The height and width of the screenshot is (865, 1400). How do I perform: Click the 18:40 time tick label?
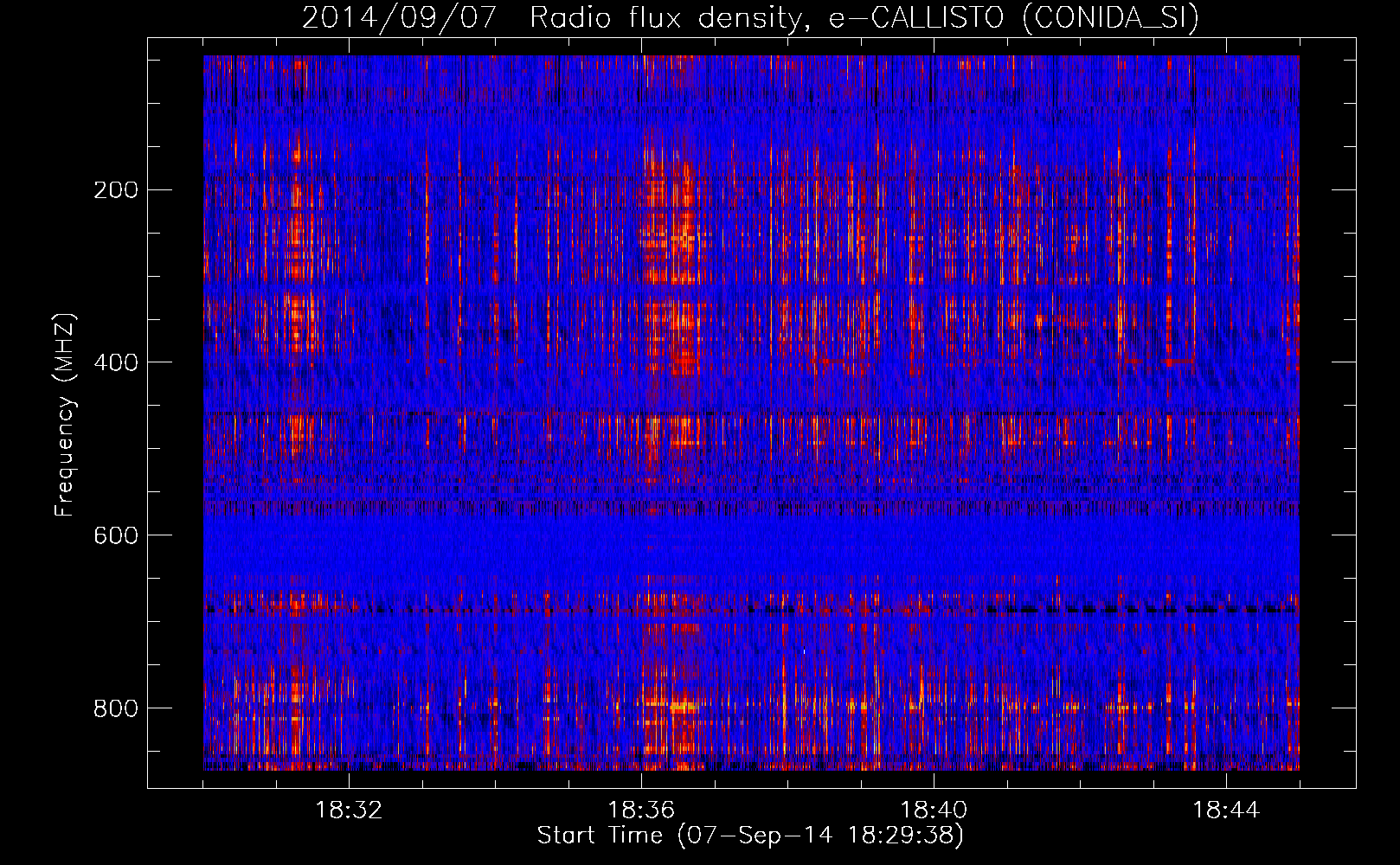(x=934, y=811)
